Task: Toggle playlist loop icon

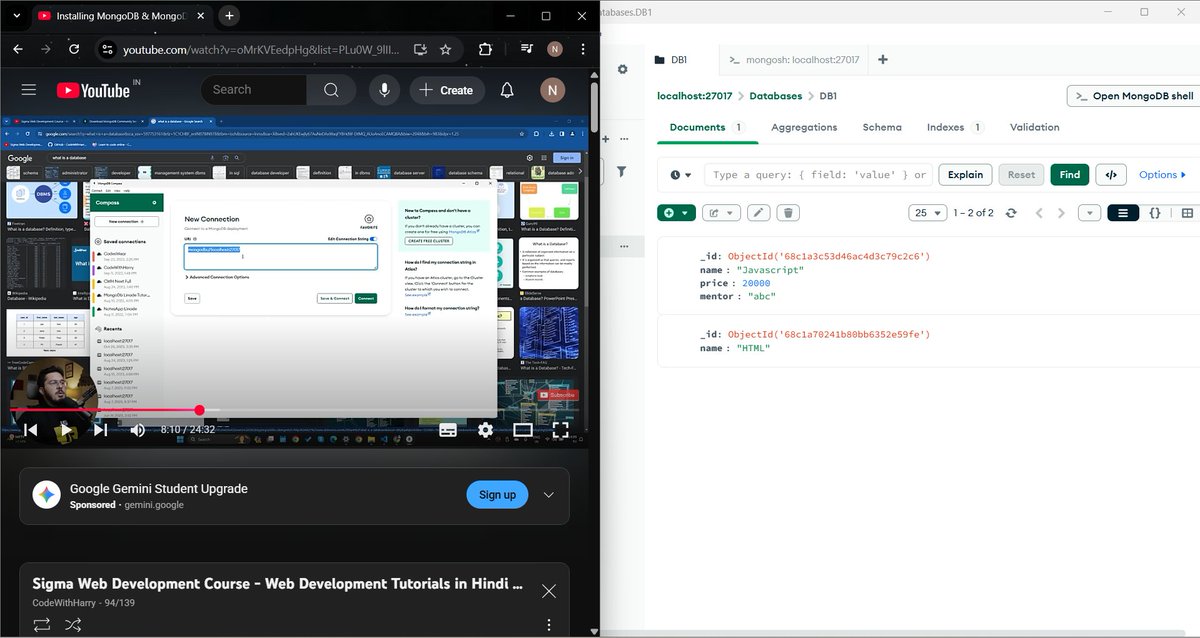Action: pyautogui.click(x=42, y=626)
